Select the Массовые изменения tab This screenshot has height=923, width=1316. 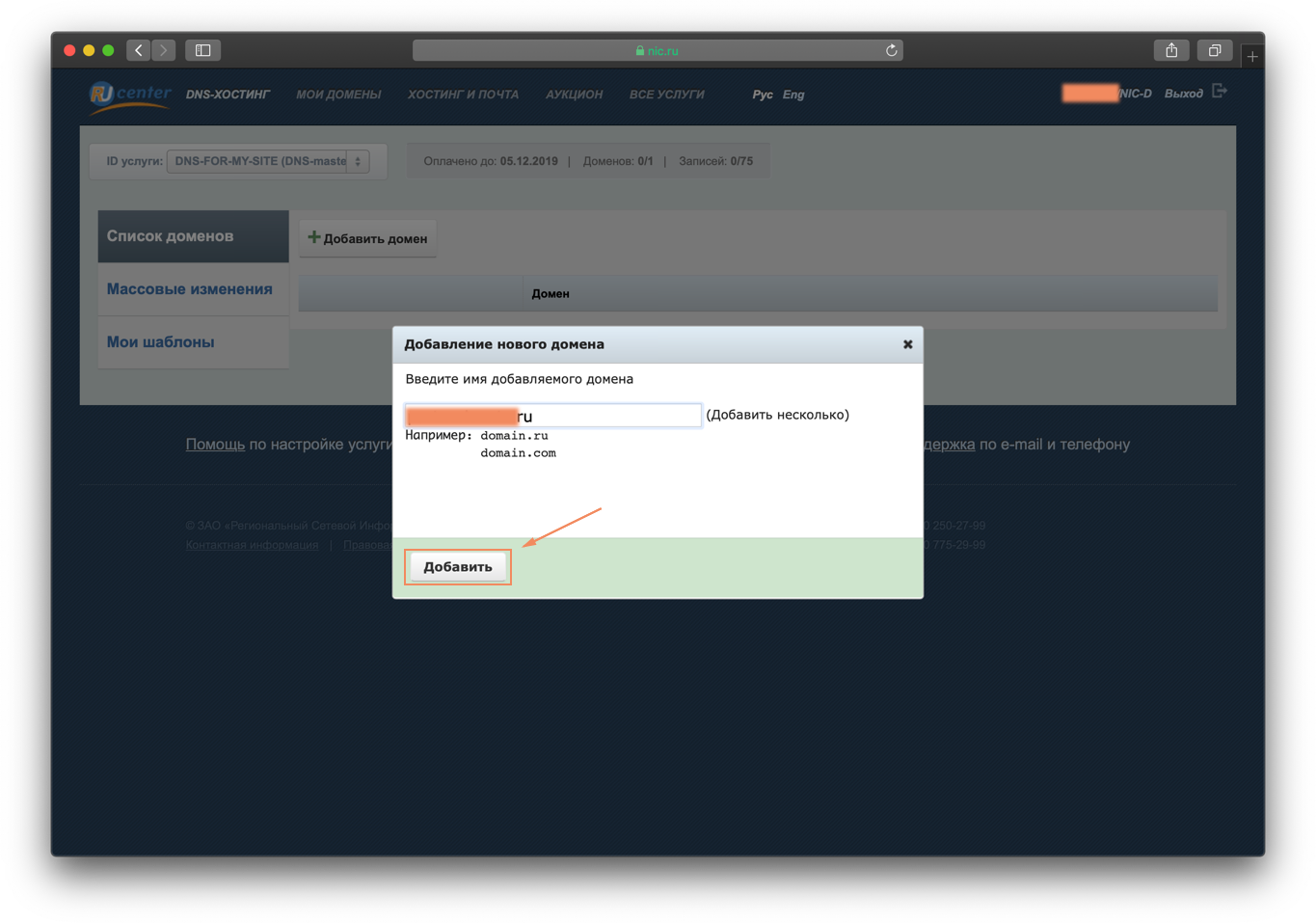coord(194,289)
